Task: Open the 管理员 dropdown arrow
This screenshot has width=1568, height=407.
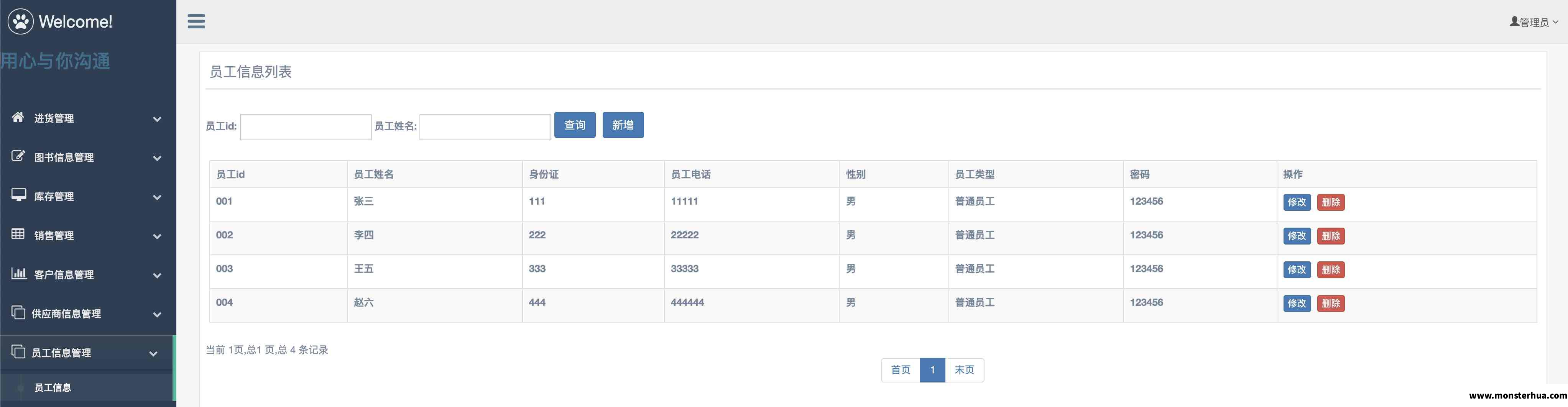Action: click(x=1555, y=22)
